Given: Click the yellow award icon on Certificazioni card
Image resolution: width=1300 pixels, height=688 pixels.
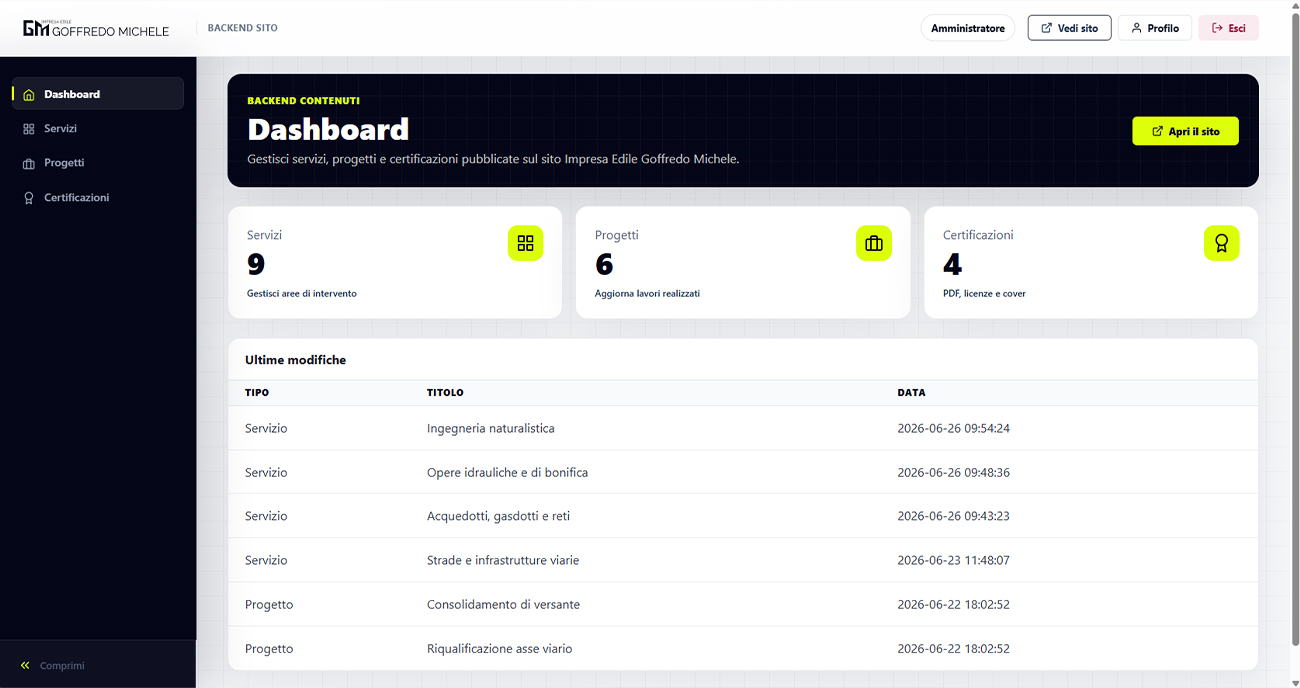Looking at the screenshot, I should (x=1221, y=243).
